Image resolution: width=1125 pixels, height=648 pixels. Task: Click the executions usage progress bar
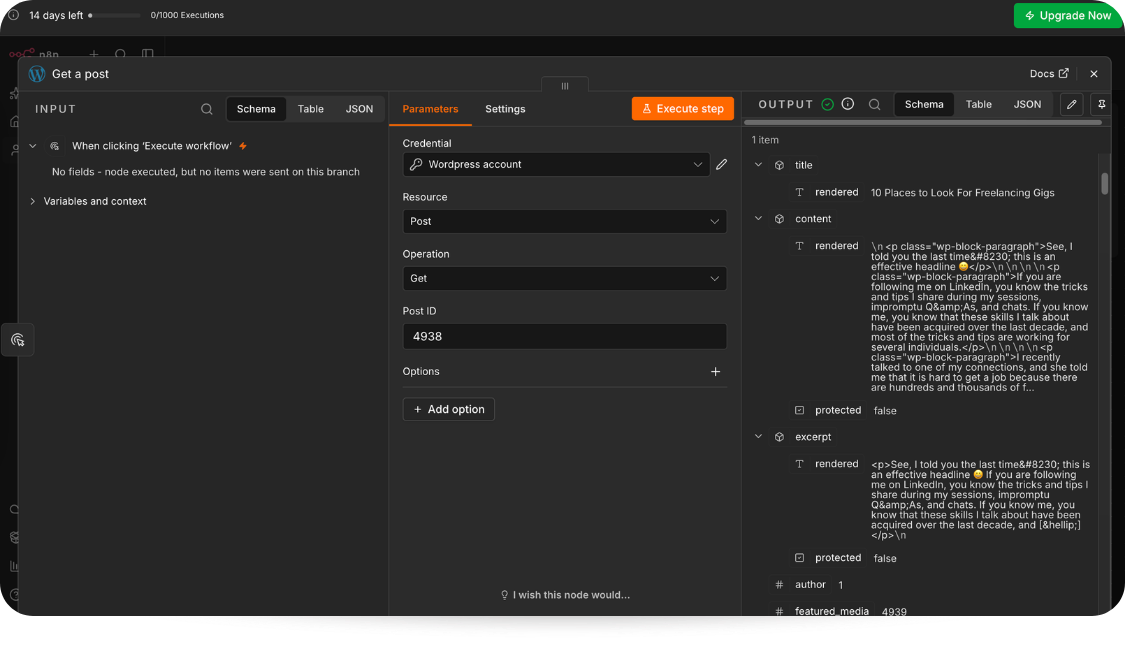click(116, 15)
